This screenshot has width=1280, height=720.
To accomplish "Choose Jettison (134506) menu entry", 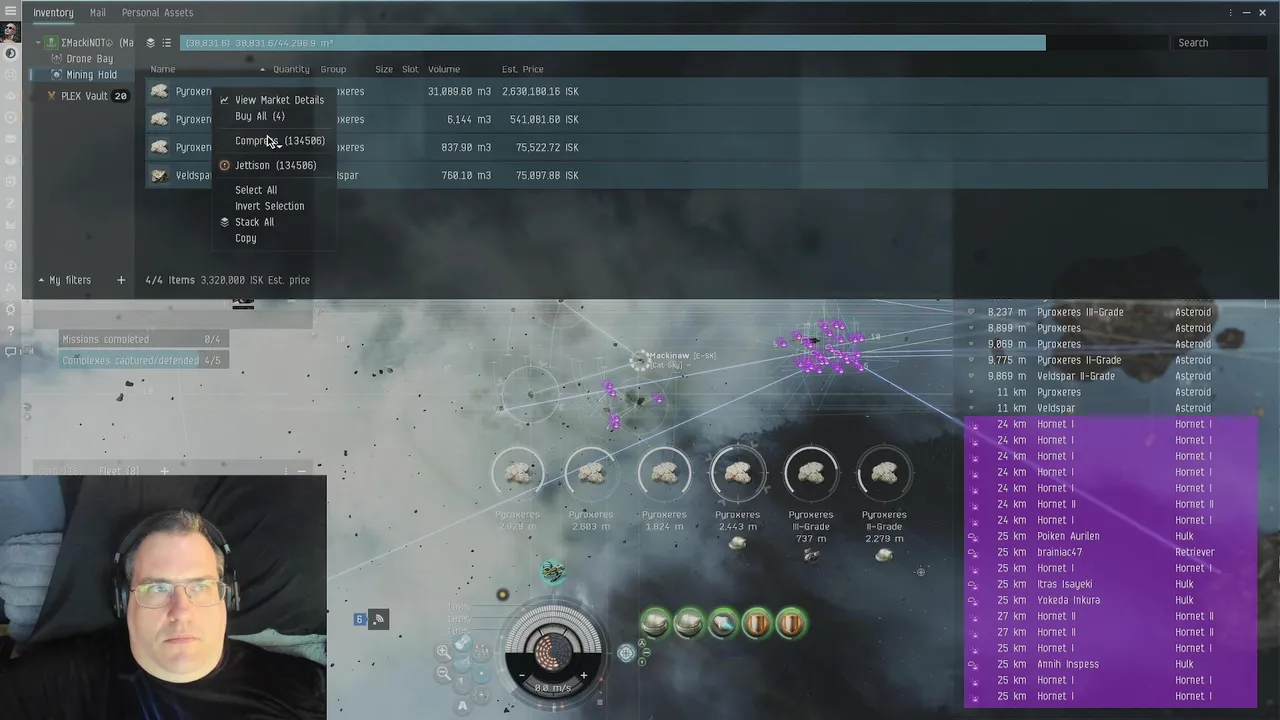I will coord(275,165).
